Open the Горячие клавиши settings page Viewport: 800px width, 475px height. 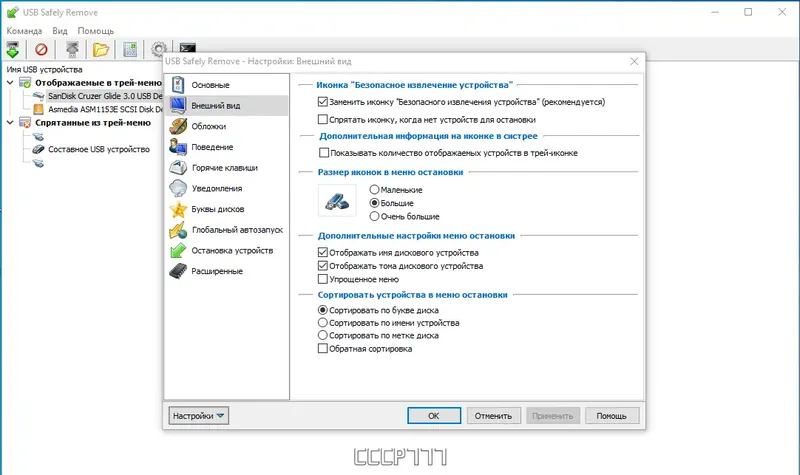tap(227, 167)
